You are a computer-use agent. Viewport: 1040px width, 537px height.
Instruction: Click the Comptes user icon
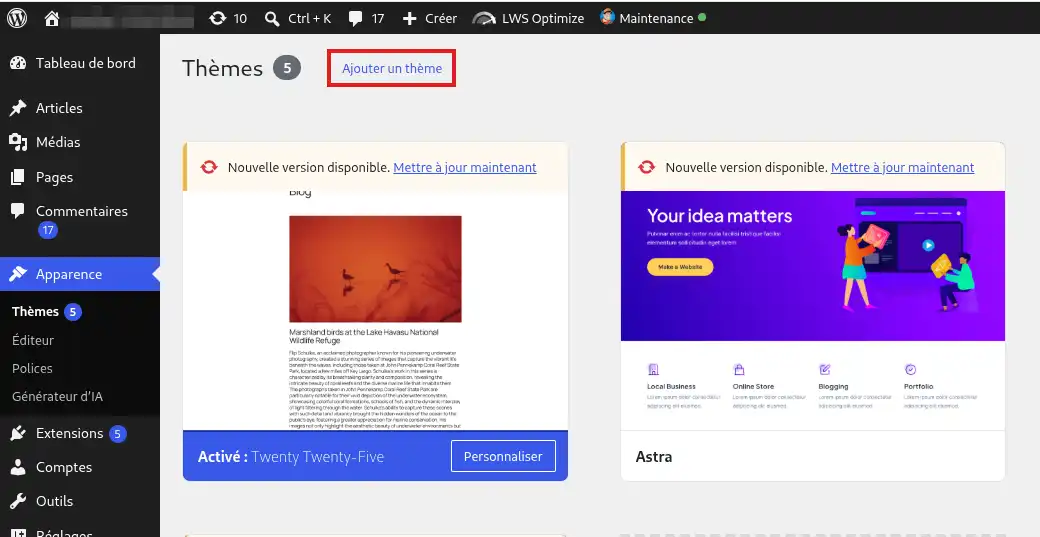(x=18, y=467)
